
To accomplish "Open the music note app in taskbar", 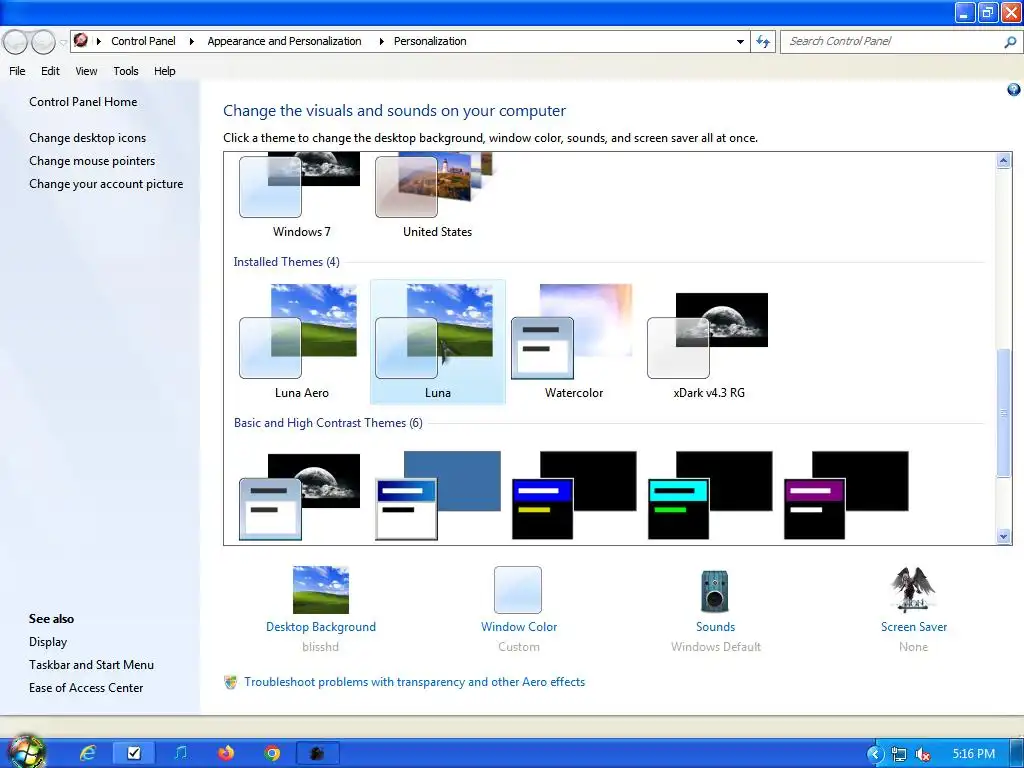I will (180, 753).
